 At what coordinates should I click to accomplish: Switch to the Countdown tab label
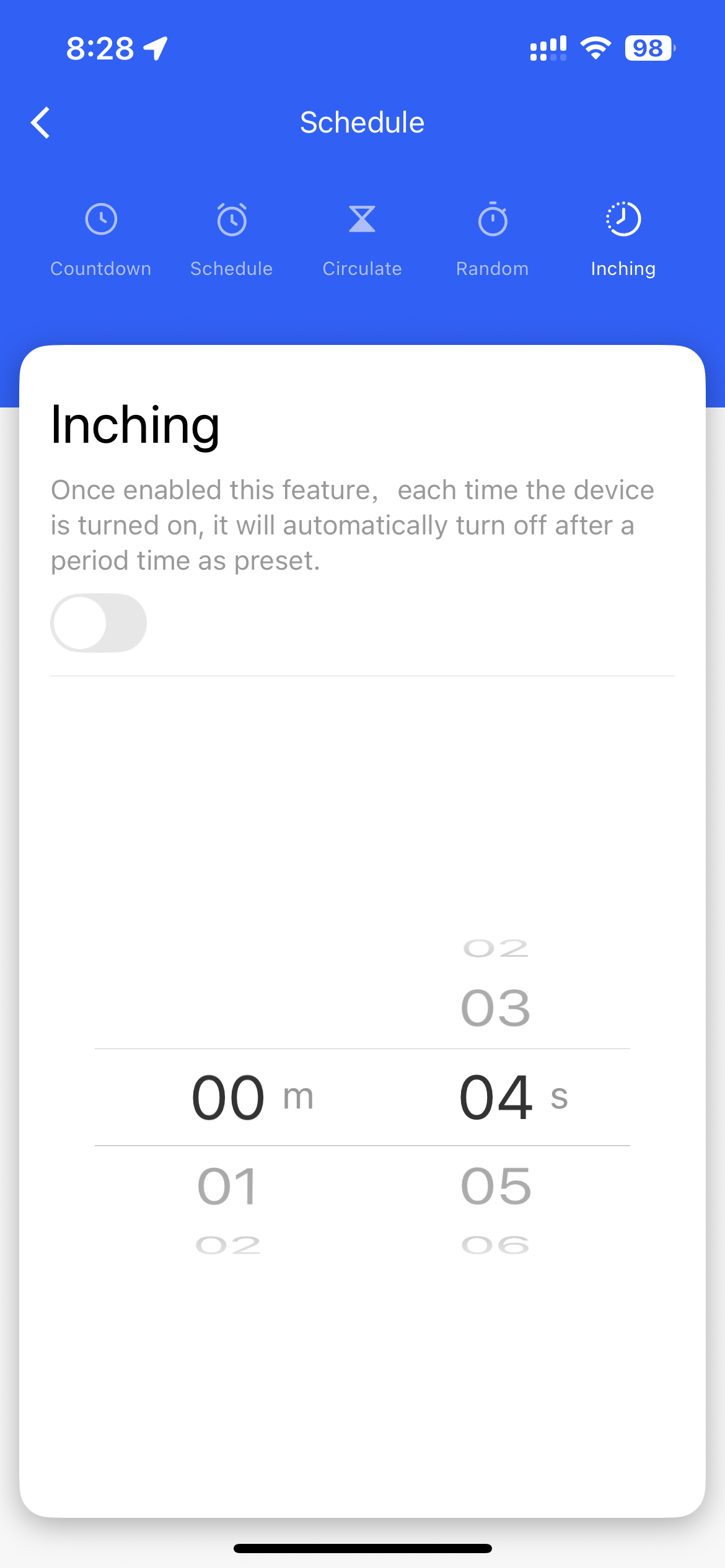(101, 269)
